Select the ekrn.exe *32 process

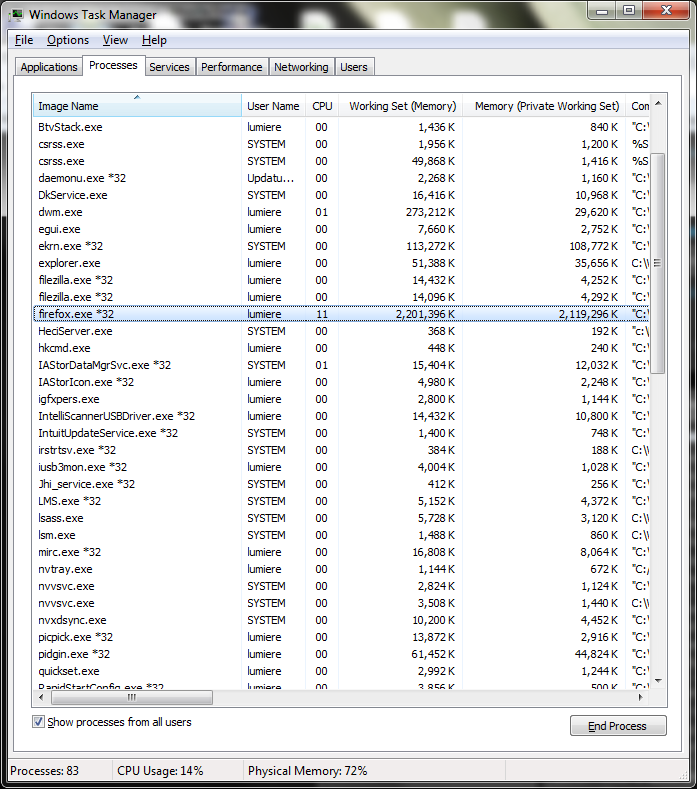click(x=341, y=246)
